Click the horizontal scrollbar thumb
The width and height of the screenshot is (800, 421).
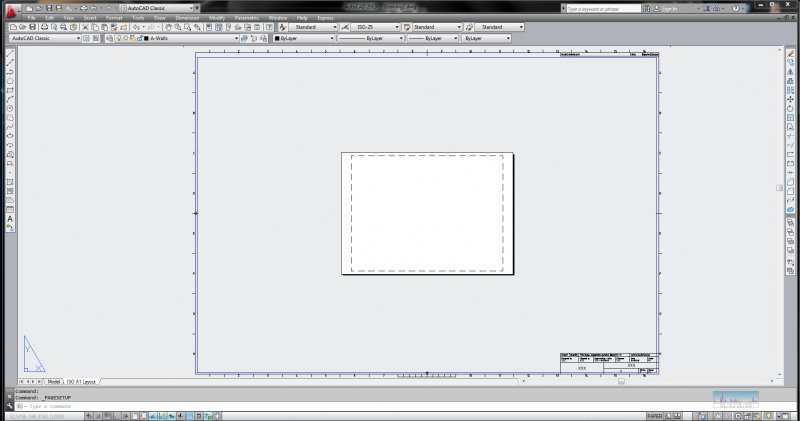pyautogui.click(x=621, y=381)
